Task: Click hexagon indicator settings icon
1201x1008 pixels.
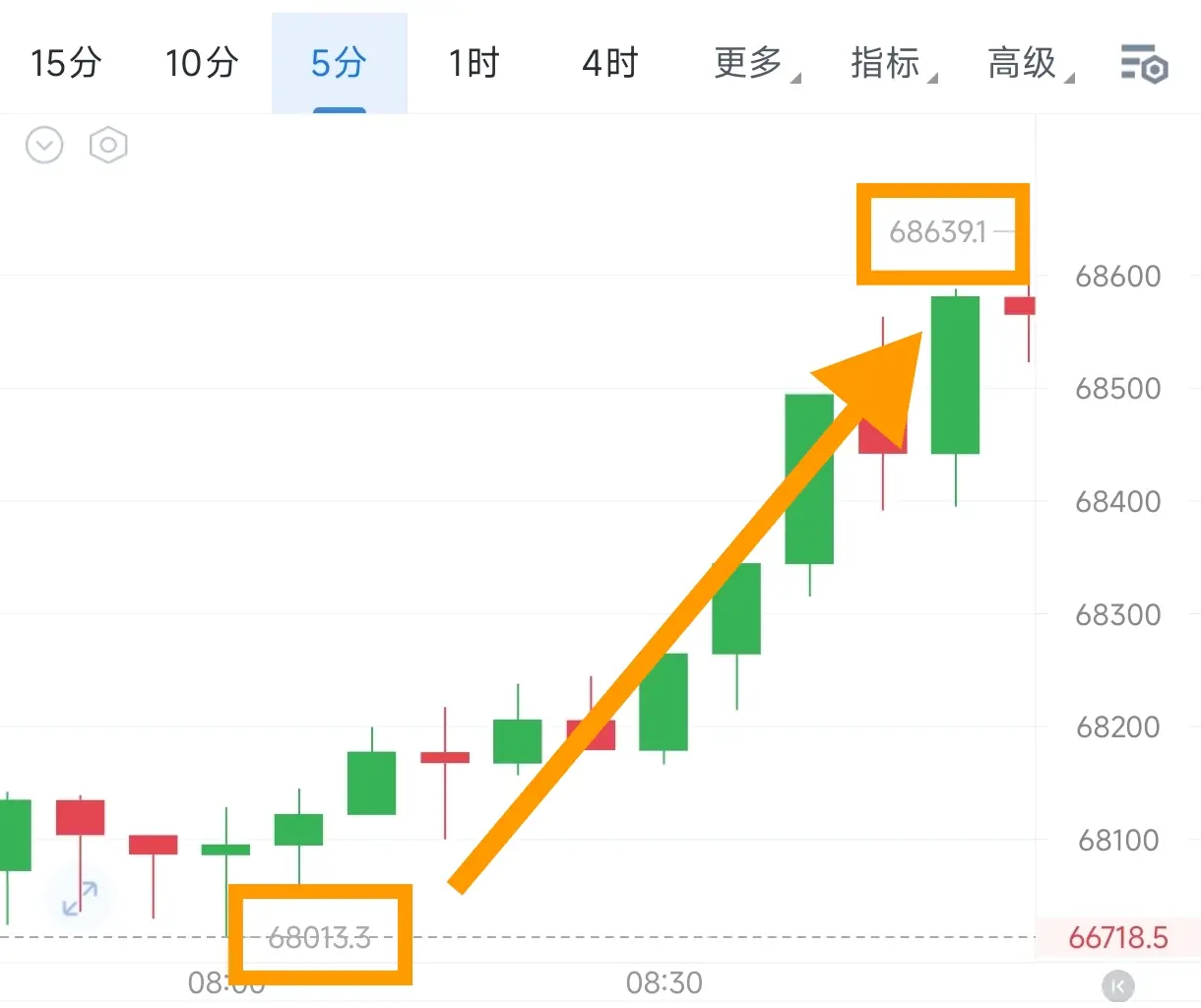Action: coord(108,146)
